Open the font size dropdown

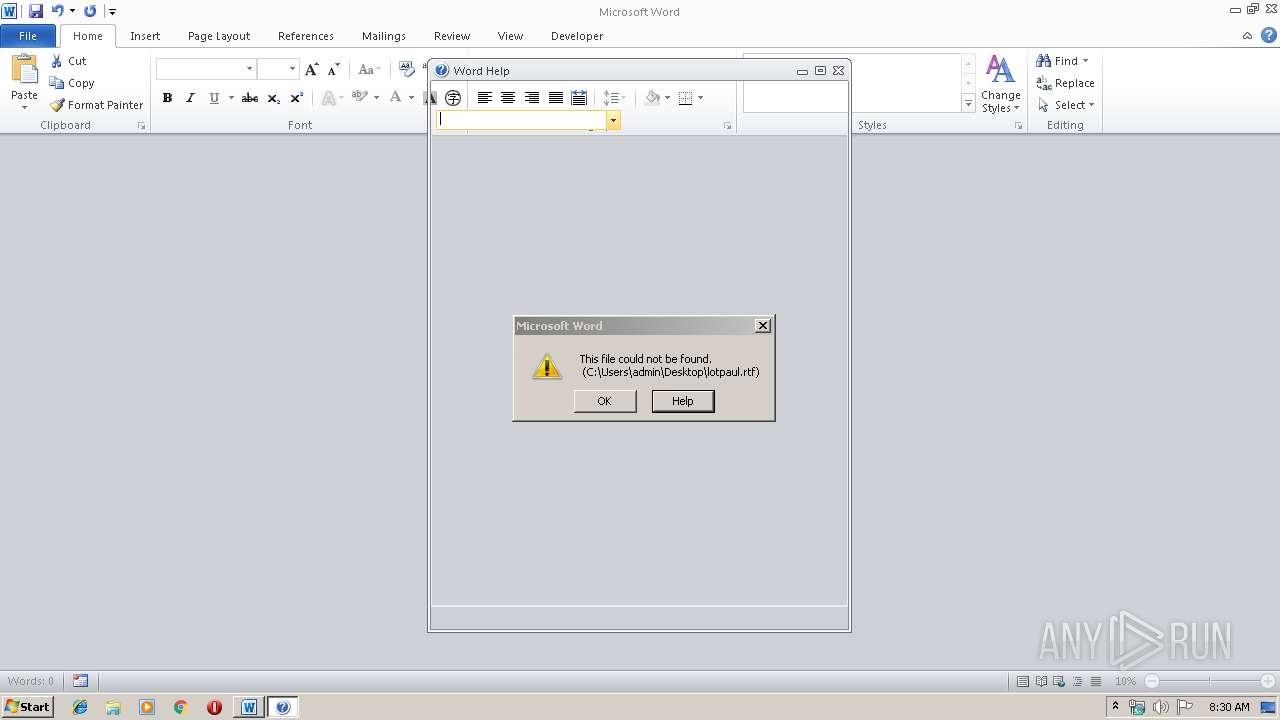pyautogui.click(x=292, y=69)
